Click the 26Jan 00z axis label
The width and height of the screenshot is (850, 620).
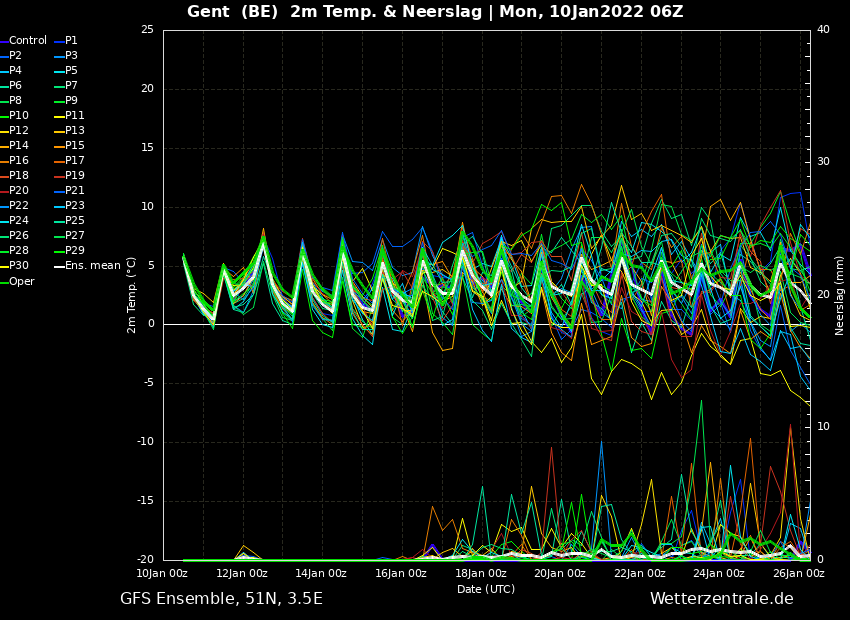click(799, 573)
